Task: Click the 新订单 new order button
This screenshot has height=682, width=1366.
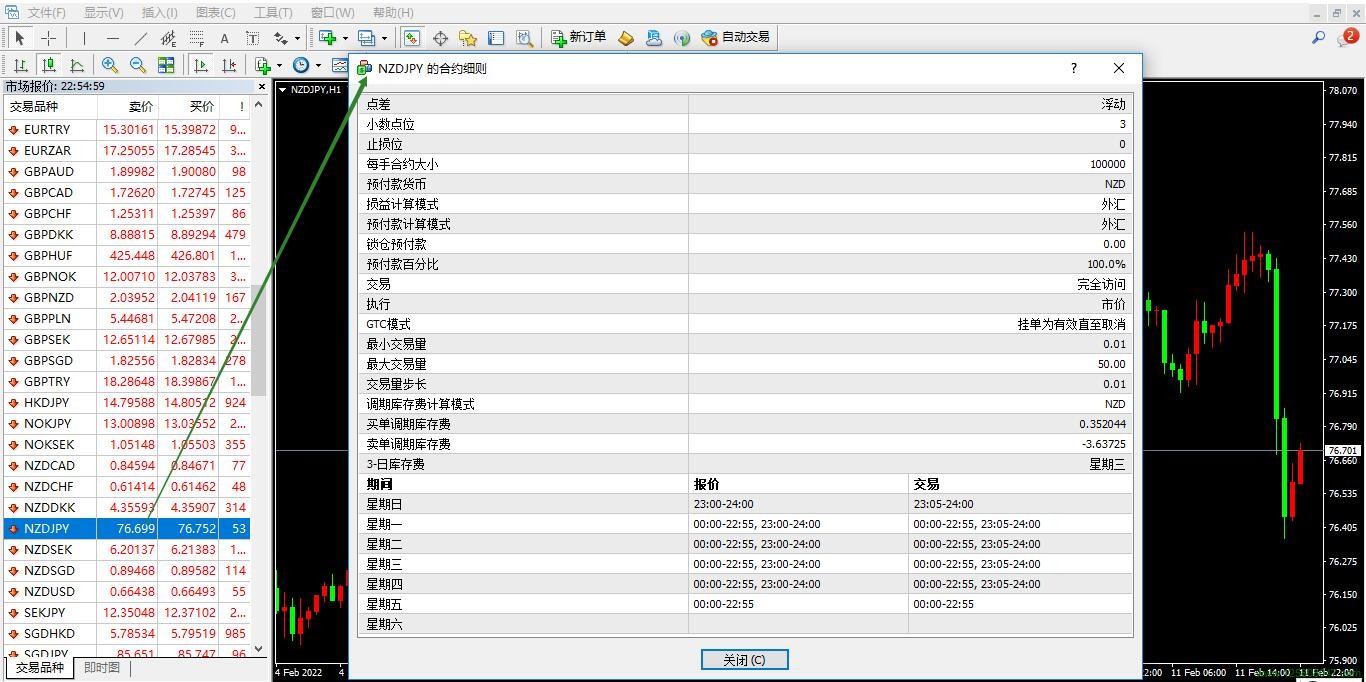Action: click(578, 38)
